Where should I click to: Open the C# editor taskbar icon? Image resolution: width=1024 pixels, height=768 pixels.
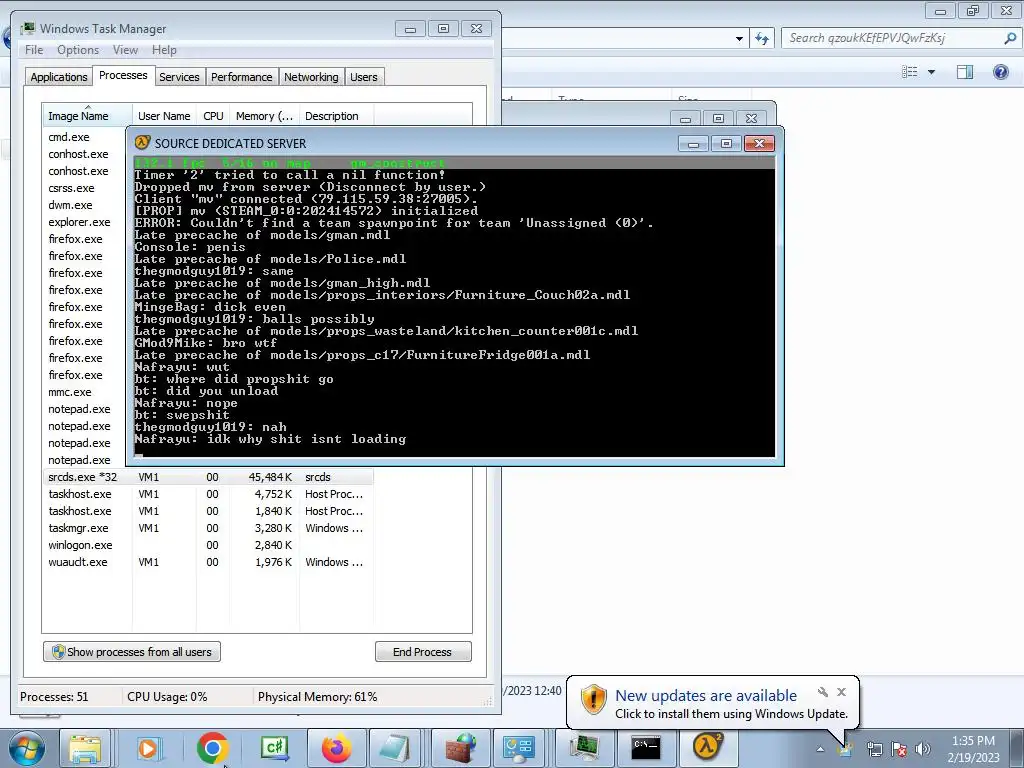[x=275, y=748]
